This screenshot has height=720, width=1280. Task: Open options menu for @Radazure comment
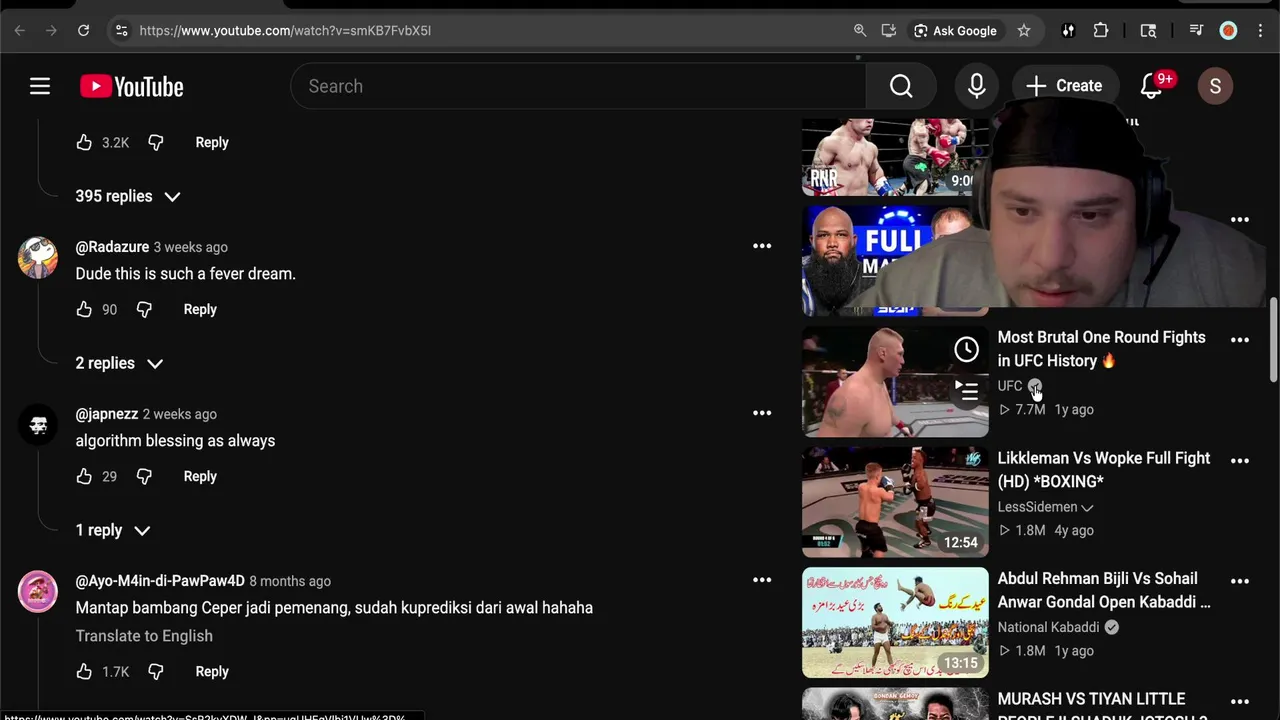(762, 246)
